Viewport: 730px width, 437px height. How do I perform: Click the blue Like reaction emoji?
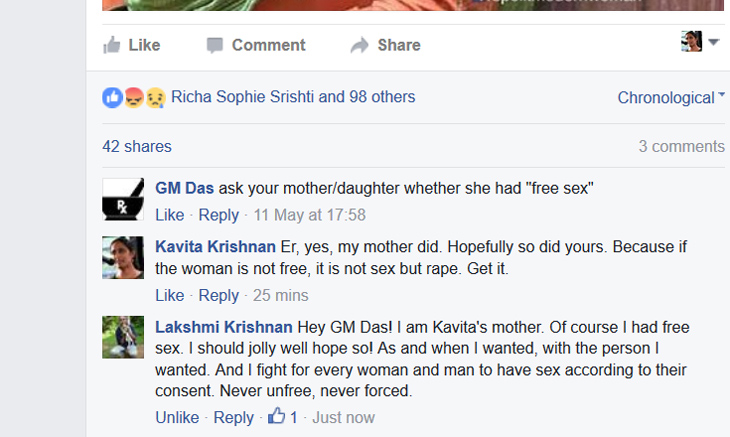[112, 98]
